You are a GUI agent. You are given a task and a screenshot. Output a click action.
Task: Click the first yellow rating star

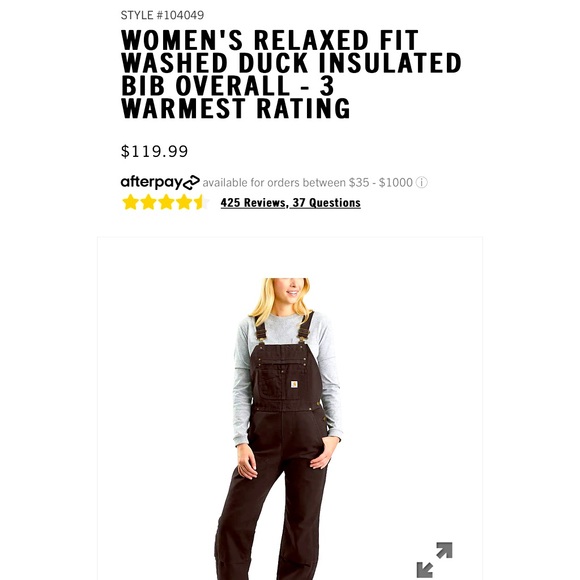(130, 202)
